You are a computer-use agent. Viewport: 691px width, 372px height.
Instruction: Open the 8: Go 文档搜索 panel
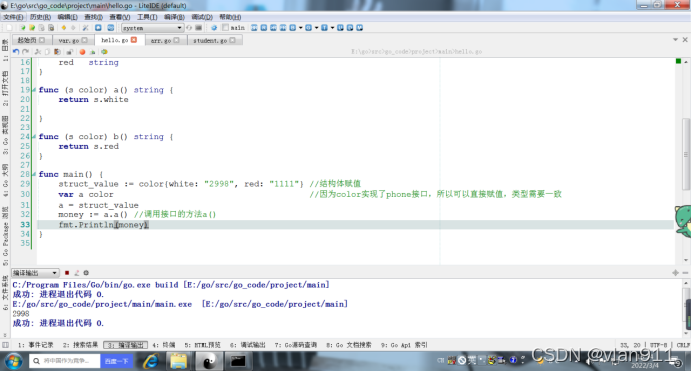349,345
